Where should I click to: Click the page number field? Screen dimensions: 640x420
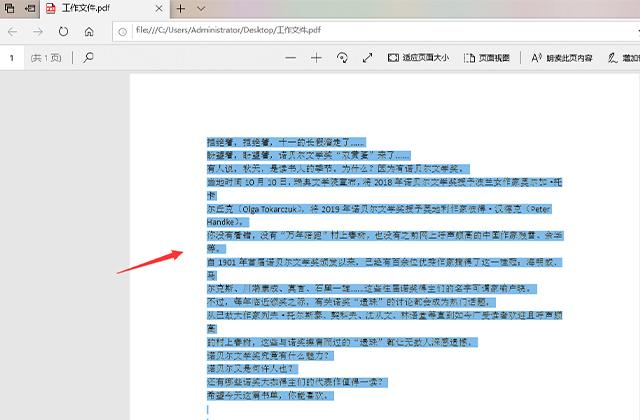click(12, 58)
